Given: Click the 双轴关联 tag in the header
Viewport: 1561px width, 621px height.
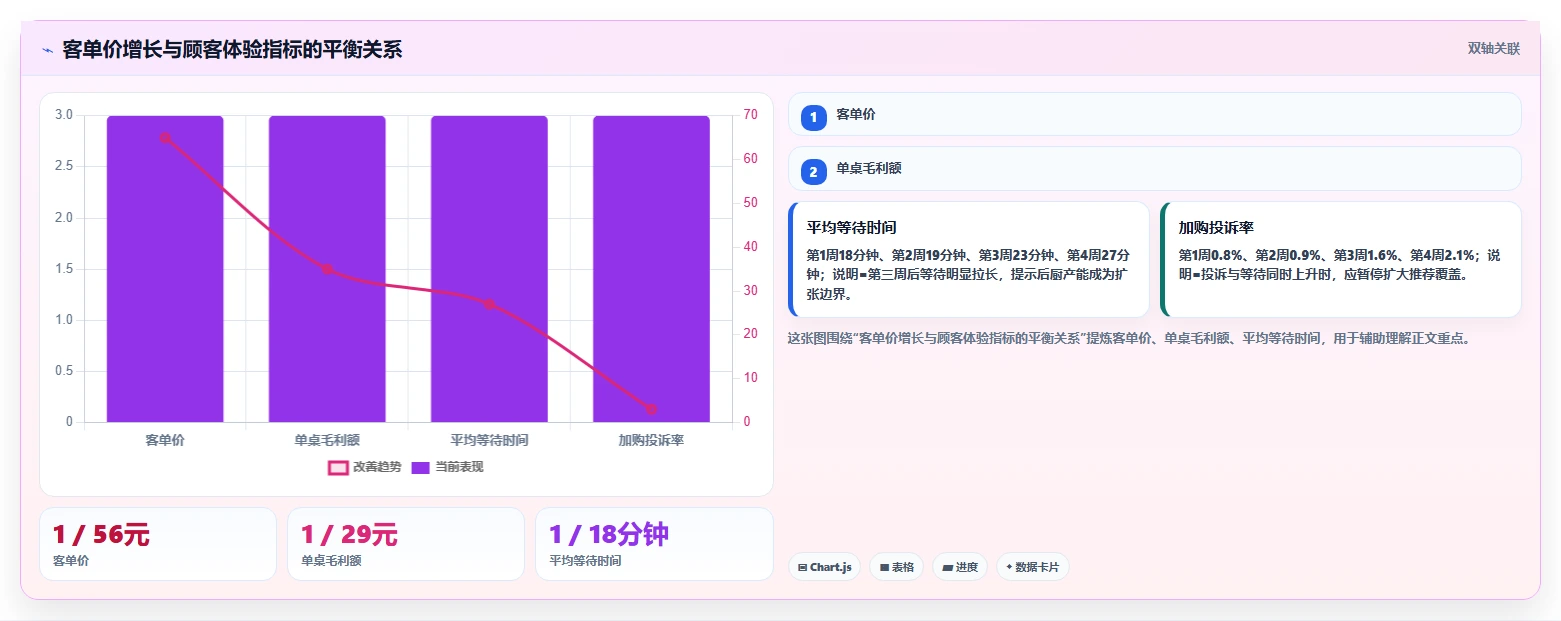Looking at the screenshot, I should 1494,49.
